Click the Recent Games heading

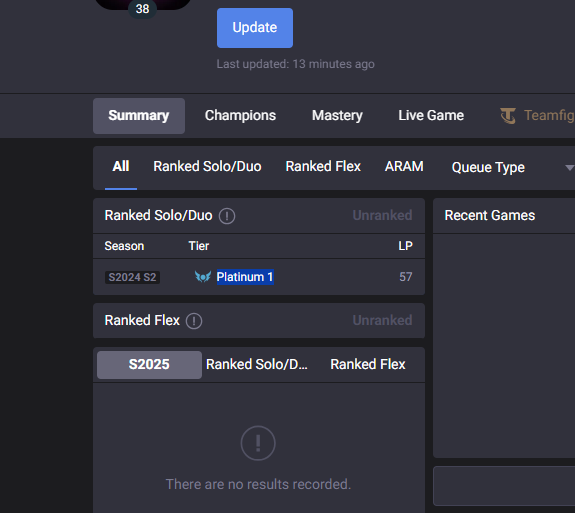490,216
